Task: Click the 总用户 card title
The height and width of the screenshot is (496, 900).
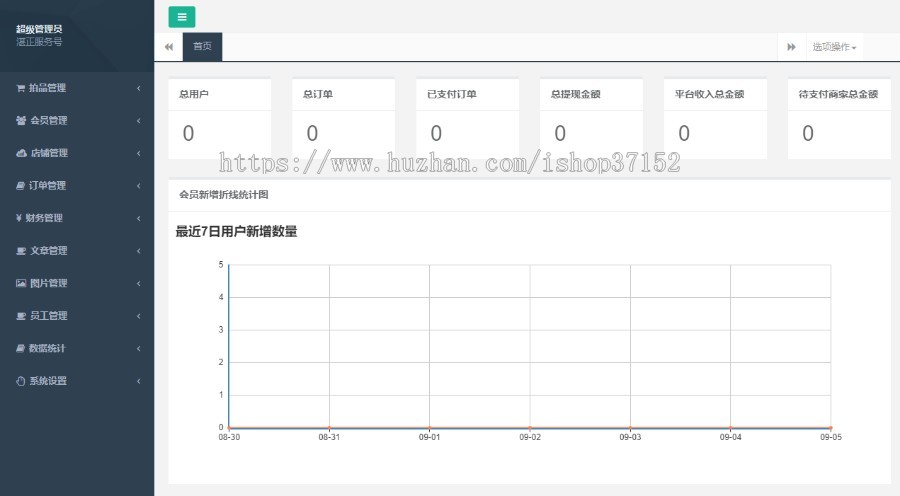Action: click(193, 94)
